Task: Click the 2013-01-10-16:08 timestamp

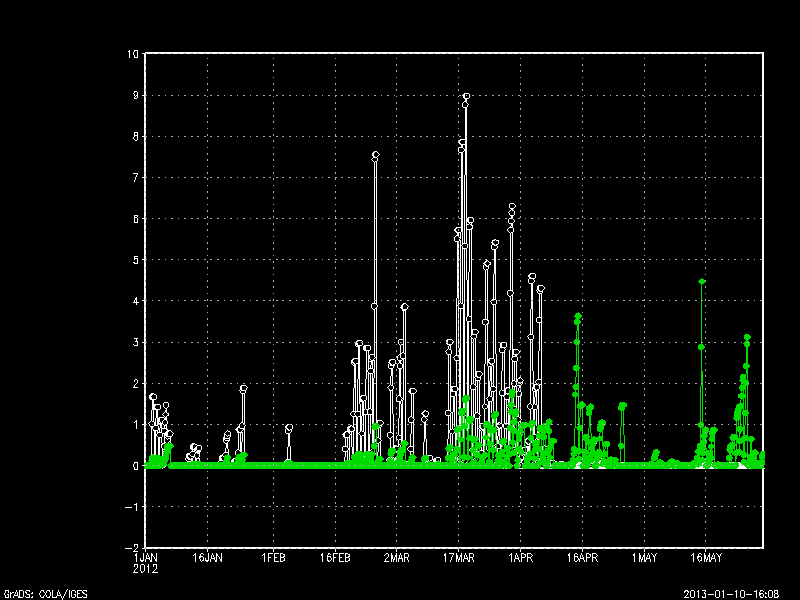Action: point(731,594)
